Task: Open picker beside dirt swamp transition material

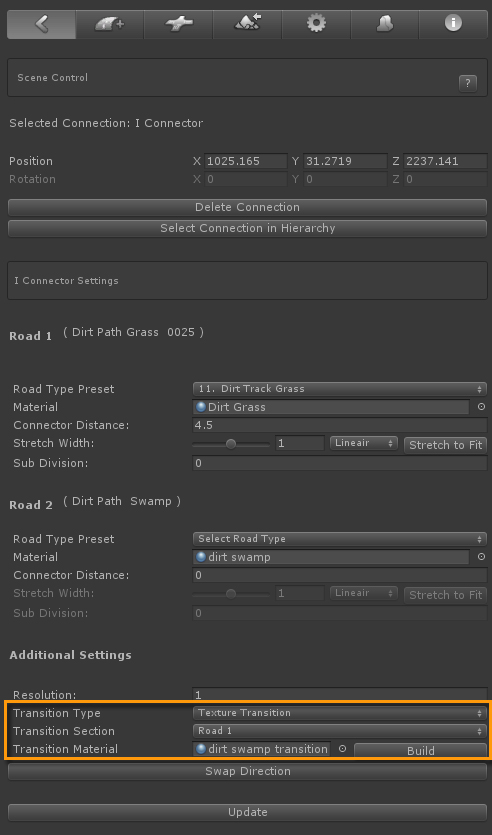Action: (342, 749)
